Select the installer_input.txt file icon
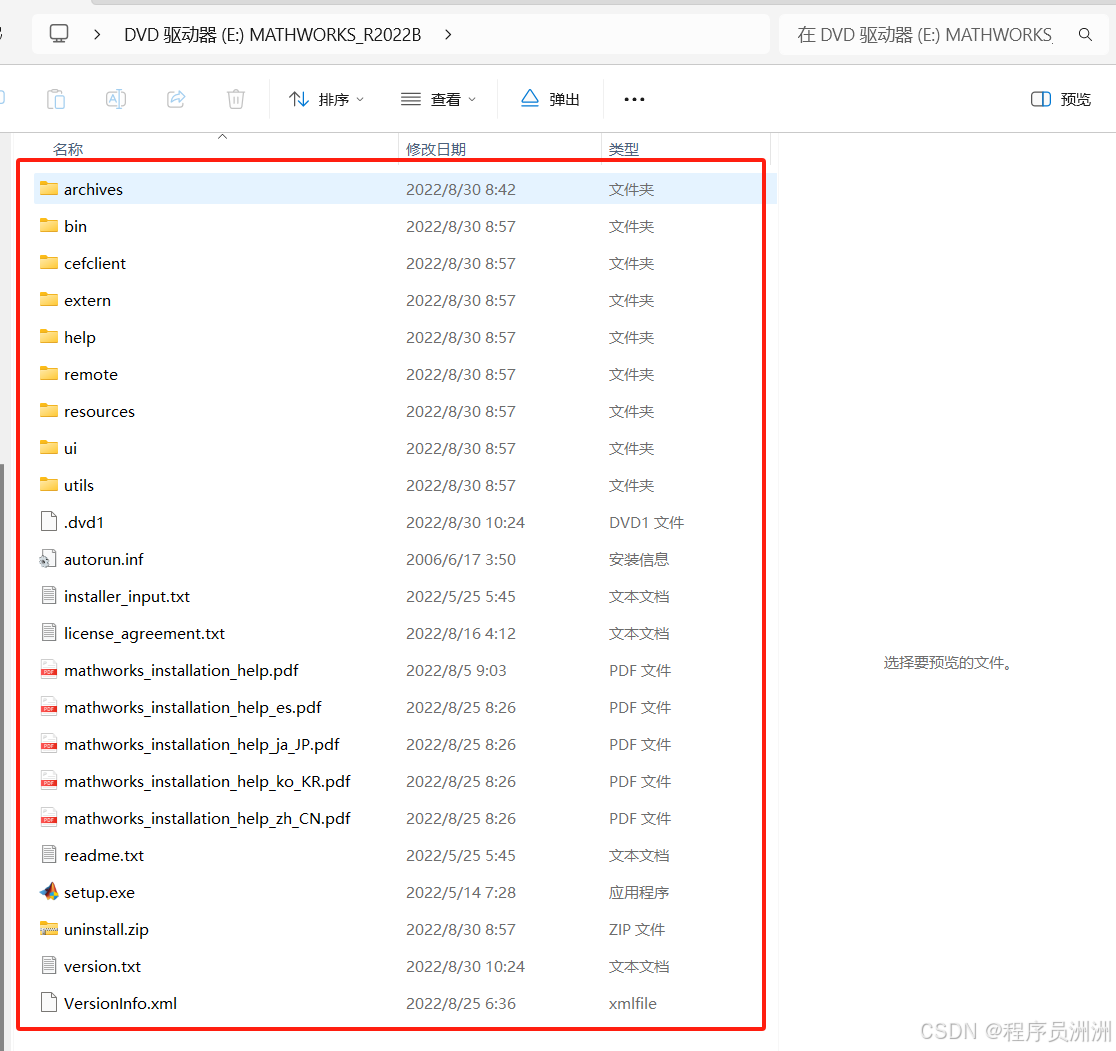Viewport: 1116px width, 1051px height. click(x=49, y=596)
